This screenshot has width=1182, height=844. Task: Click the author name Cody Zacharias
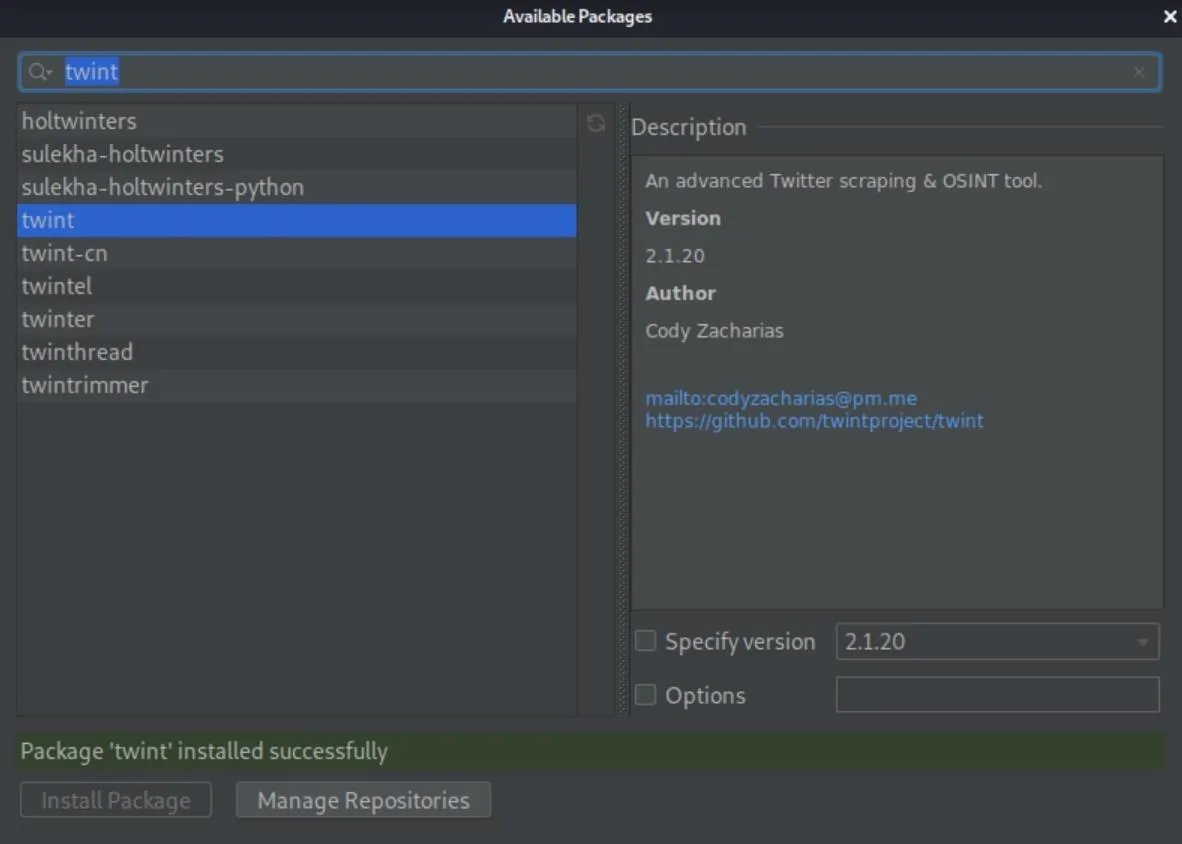coord(714,331)
